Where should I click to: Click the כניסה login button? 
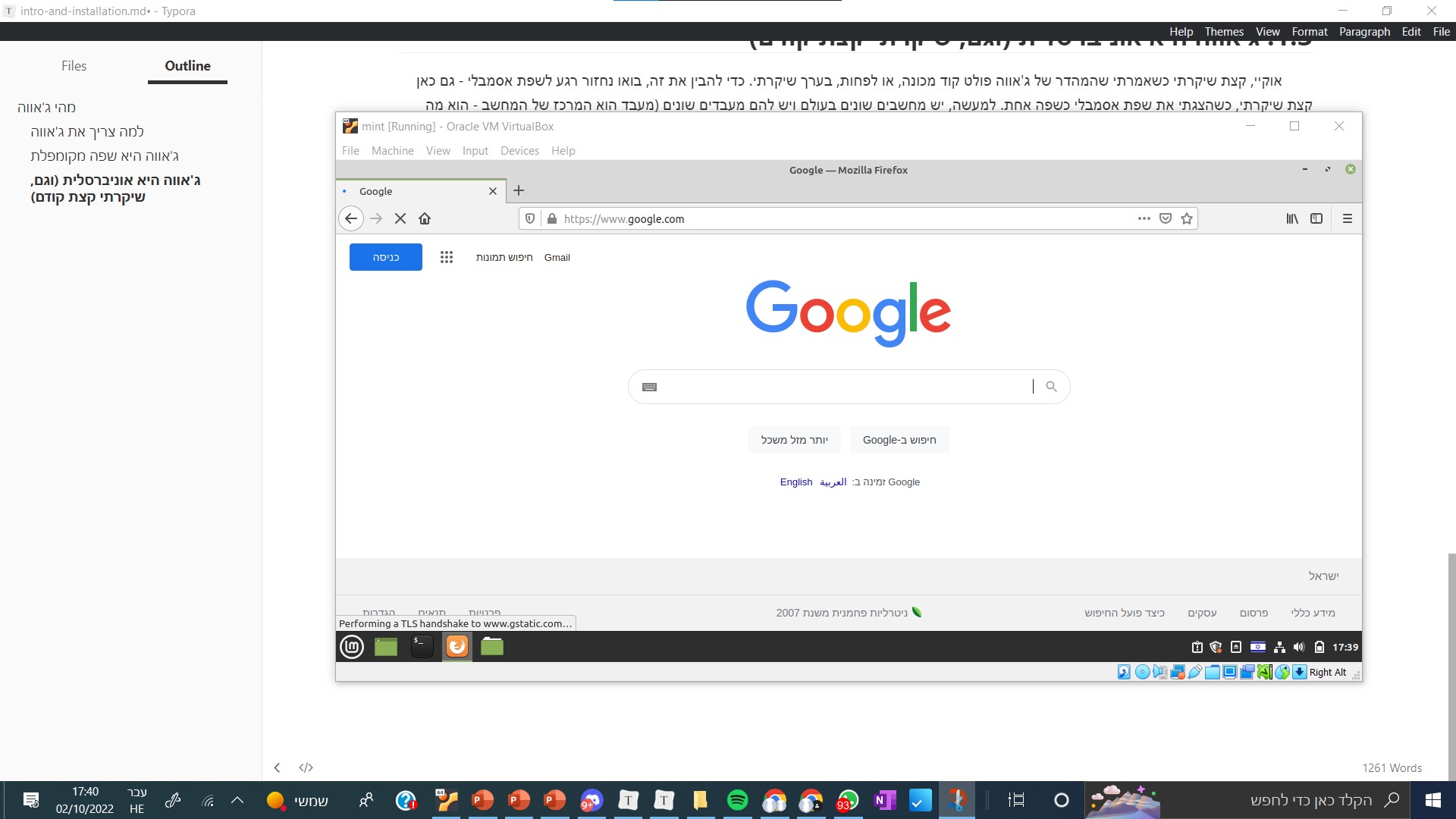coord(385,257)
